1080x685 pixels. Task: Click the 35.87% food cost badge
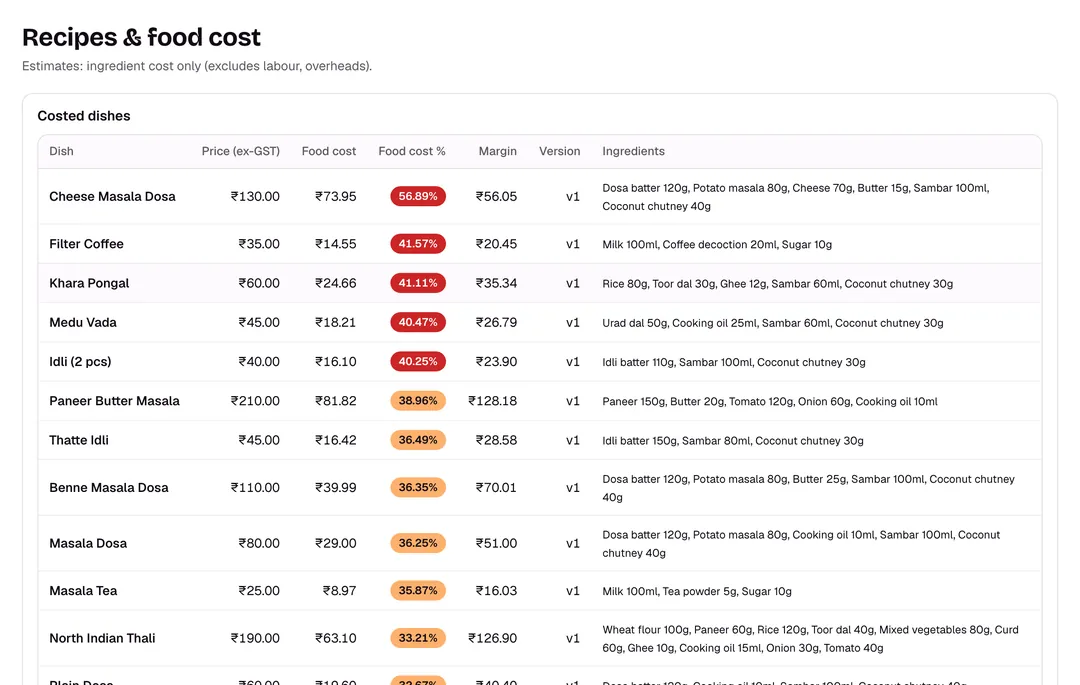[x=418, y=591]
